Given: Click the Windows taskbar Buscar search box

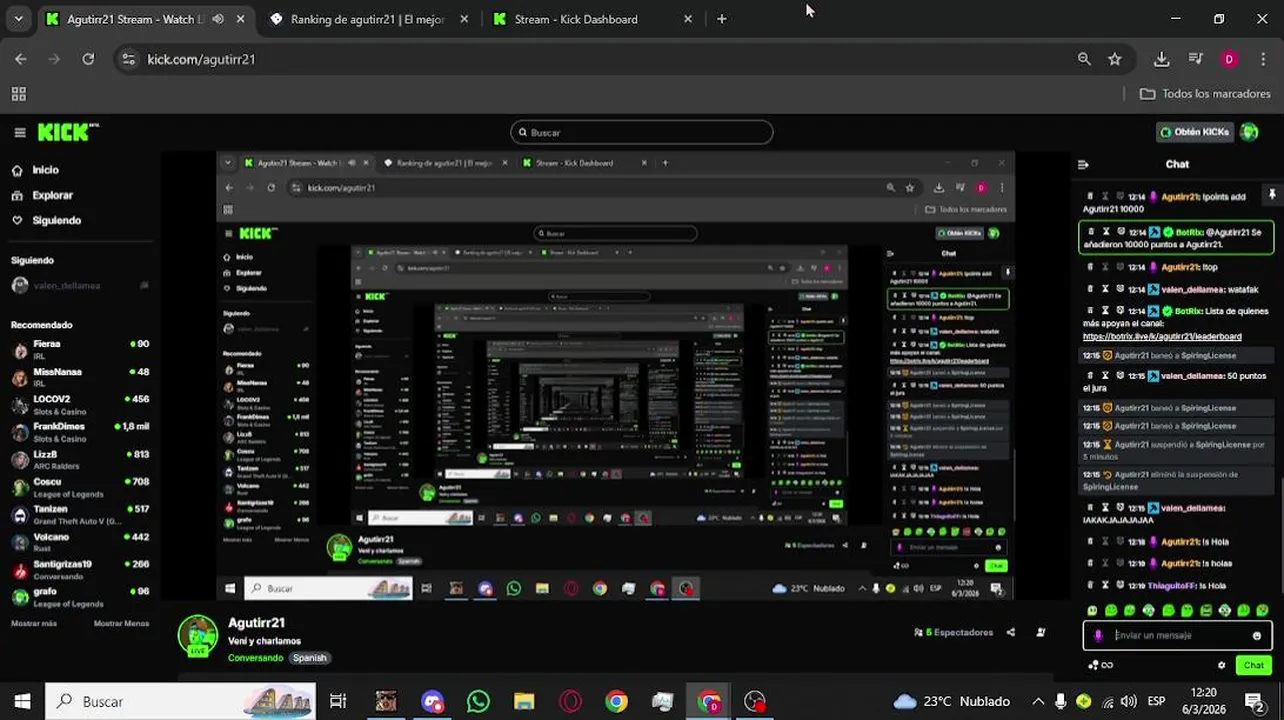Looking at the screenshot, I should pyautogui.click(x=181, y=701).
